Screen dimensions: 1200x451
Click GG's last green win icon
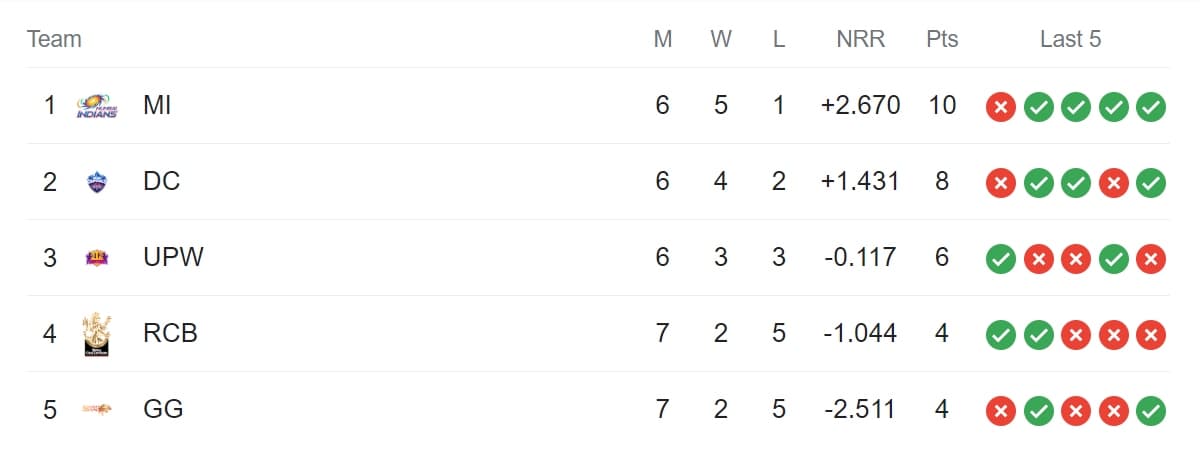coord(1152,410)
